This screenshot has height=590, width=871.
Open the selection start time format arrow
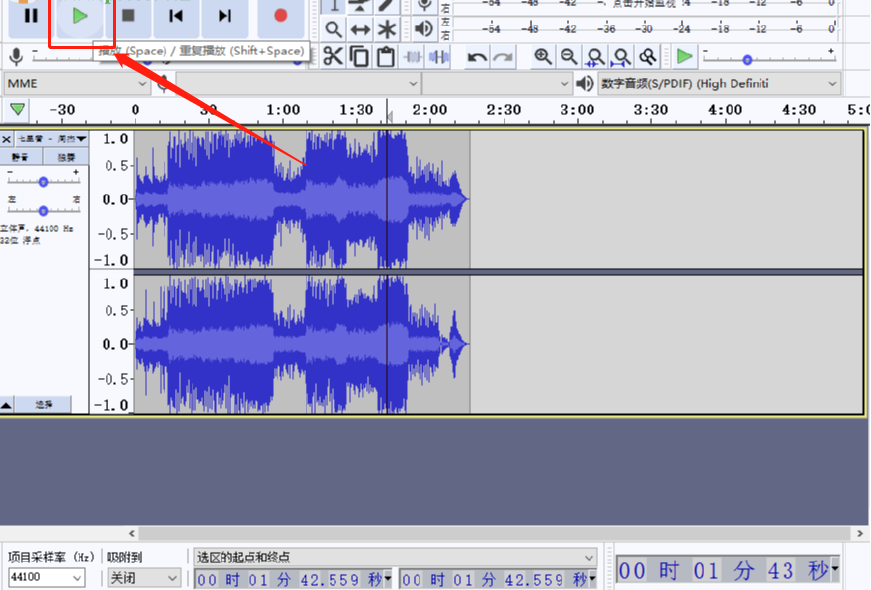388,578
